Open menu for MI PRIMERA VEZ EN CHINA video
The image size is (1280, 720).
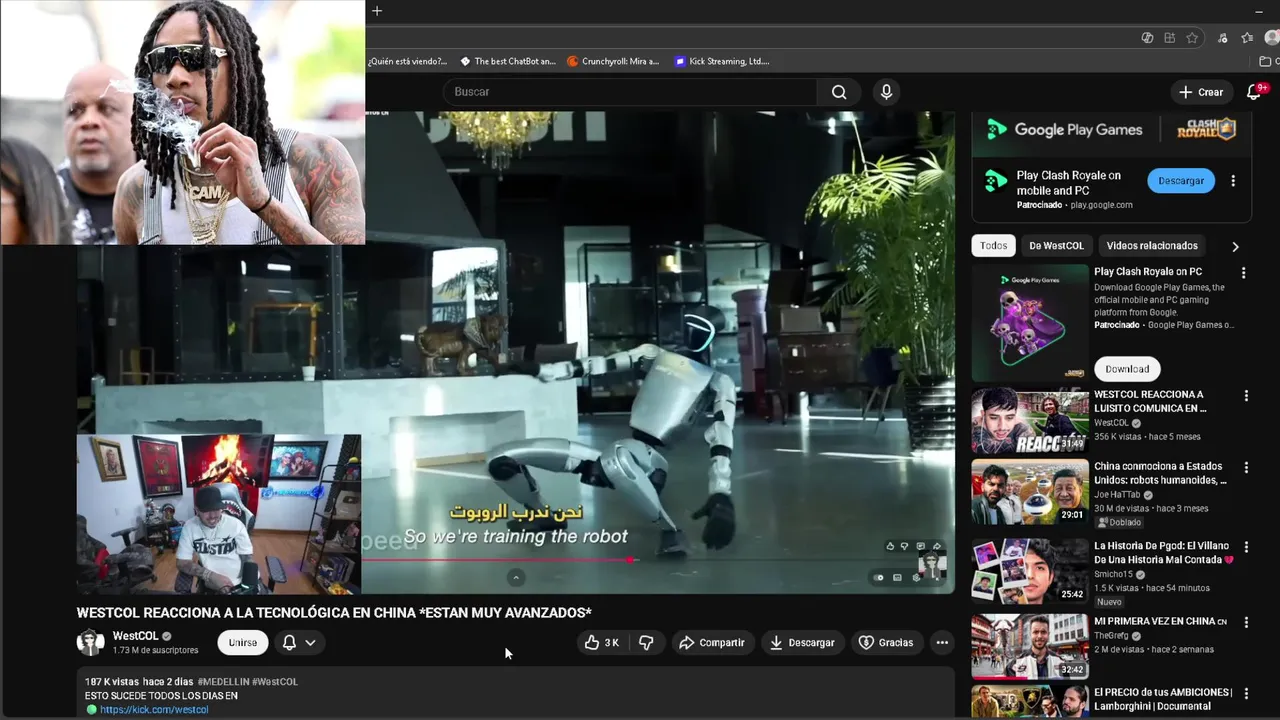pyautogui.click(x=1246, y=623)
